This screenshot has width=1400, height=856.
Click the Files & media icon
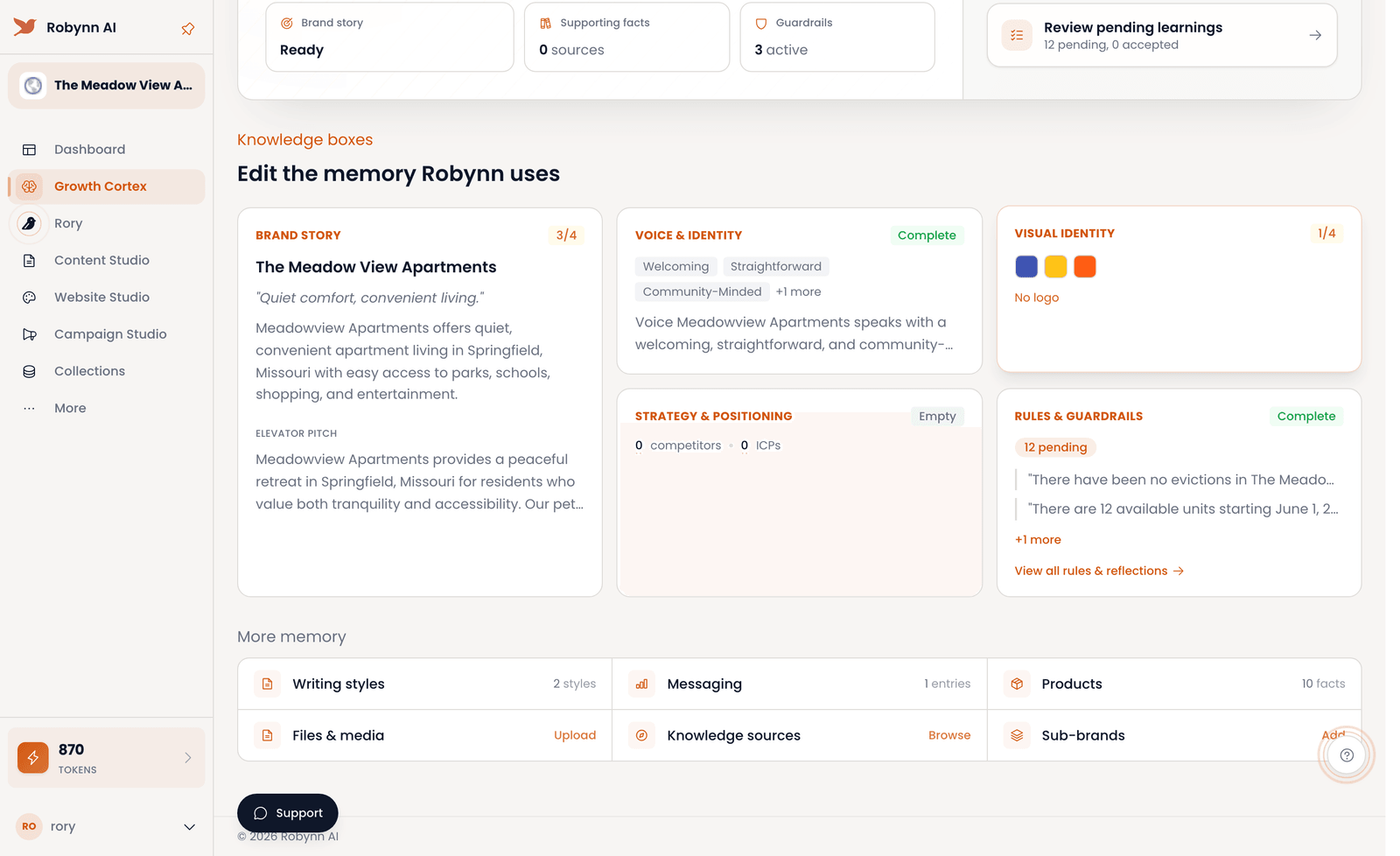[268, 735]
